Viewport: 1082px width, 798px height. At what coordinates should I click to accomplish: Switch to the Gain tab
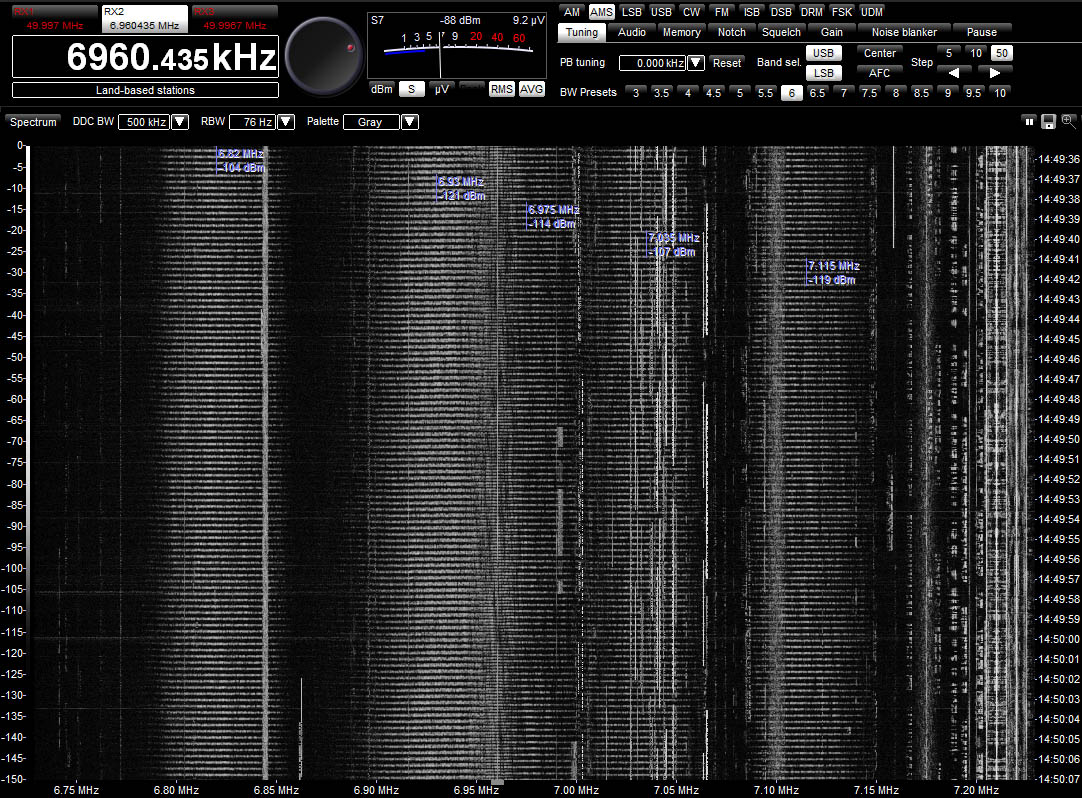(832, 32)
